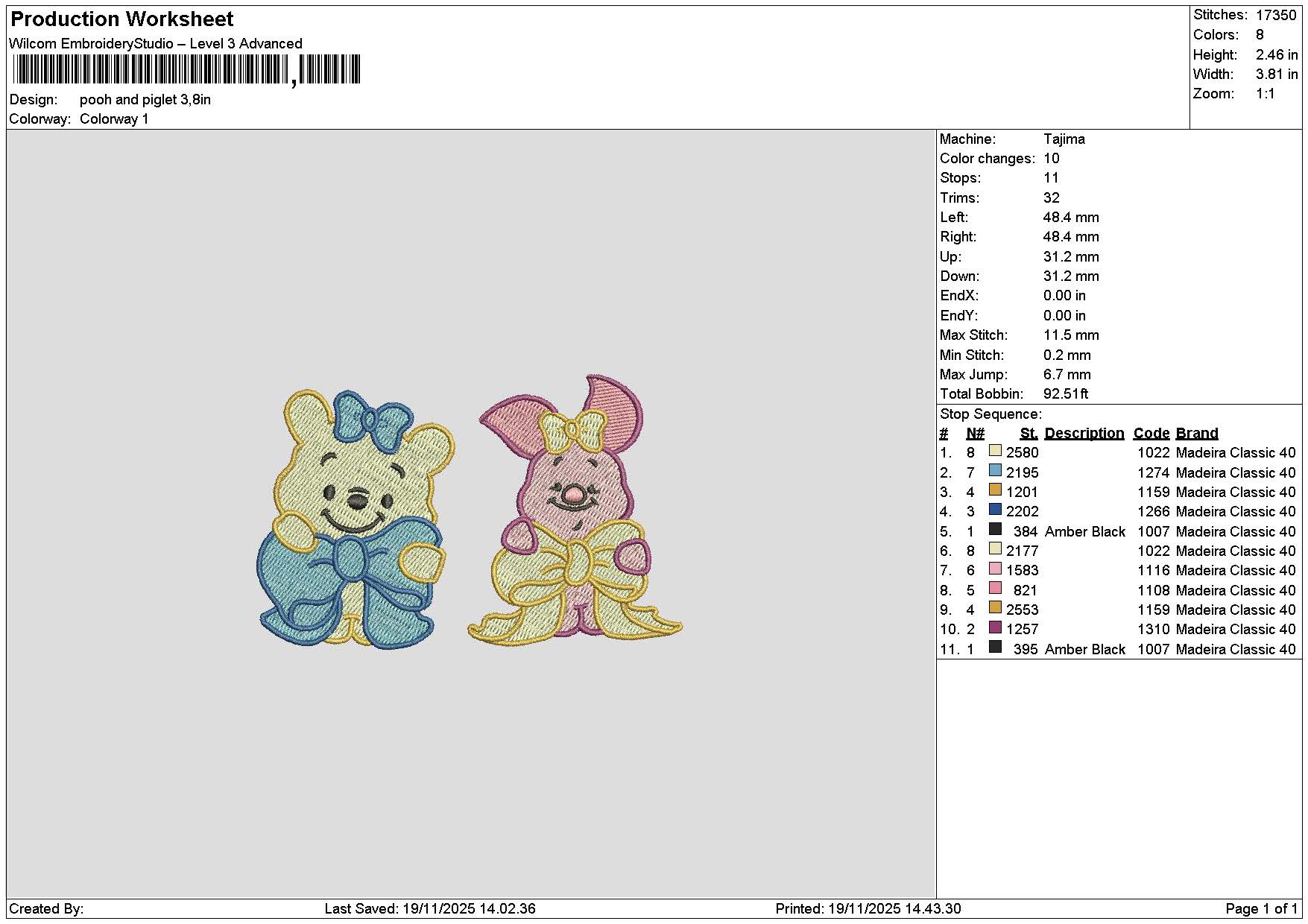Click the barcode under the worksheet title
The image size is (1308, 924).
(x=186, y=70)
